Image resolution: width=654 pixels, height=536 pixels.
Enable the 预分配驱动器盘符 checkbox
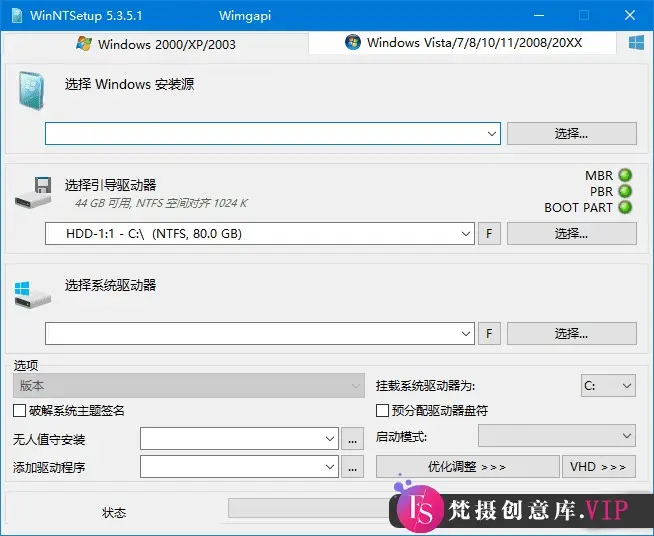click(382, 410)
